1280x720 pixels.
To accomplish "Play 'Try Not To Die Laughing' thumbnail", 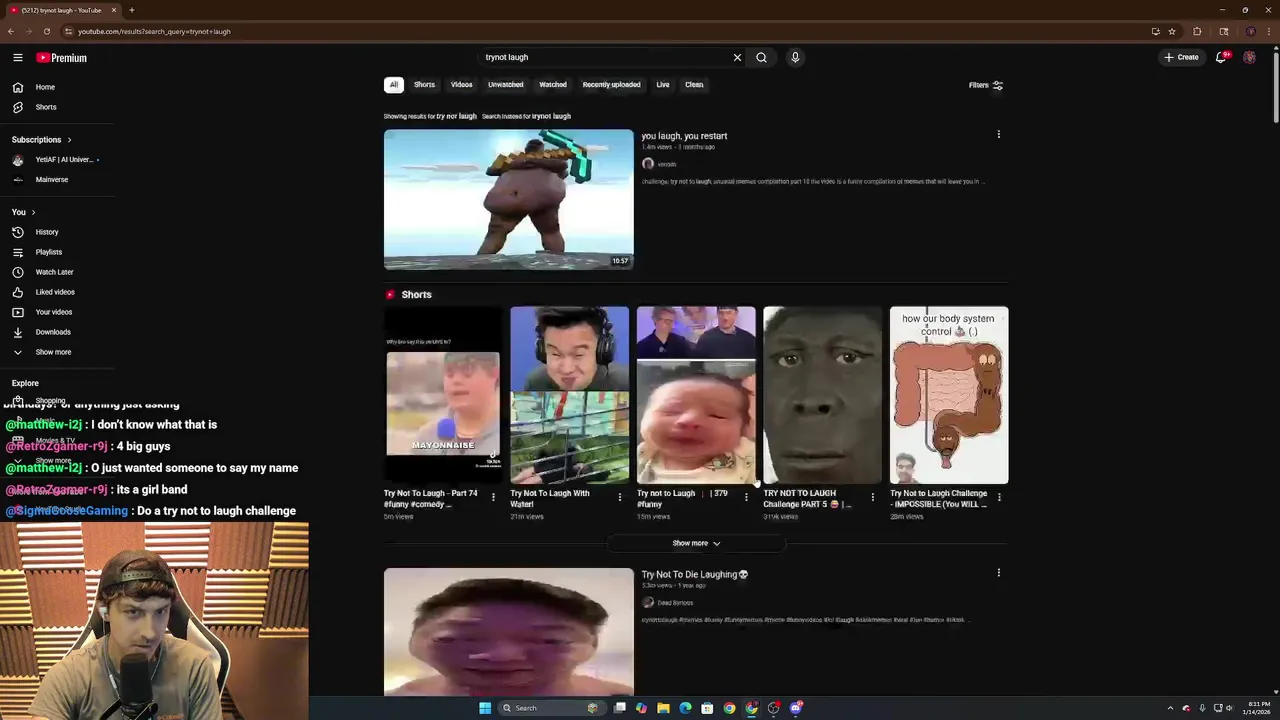I will point(508,631).
